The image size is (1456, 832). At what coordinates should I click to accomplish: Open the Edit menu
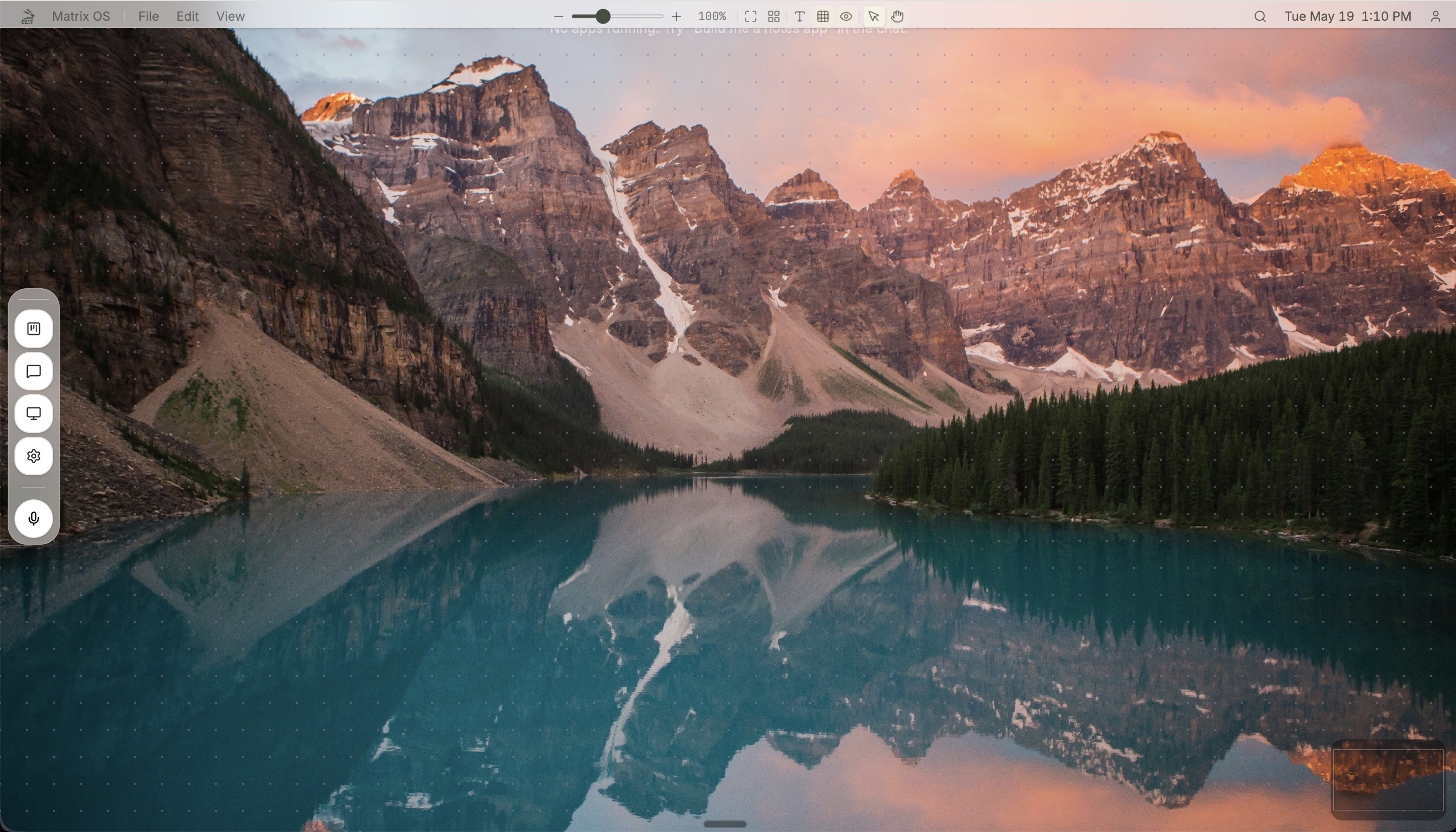pyautogui.click(x=188, y=16)
